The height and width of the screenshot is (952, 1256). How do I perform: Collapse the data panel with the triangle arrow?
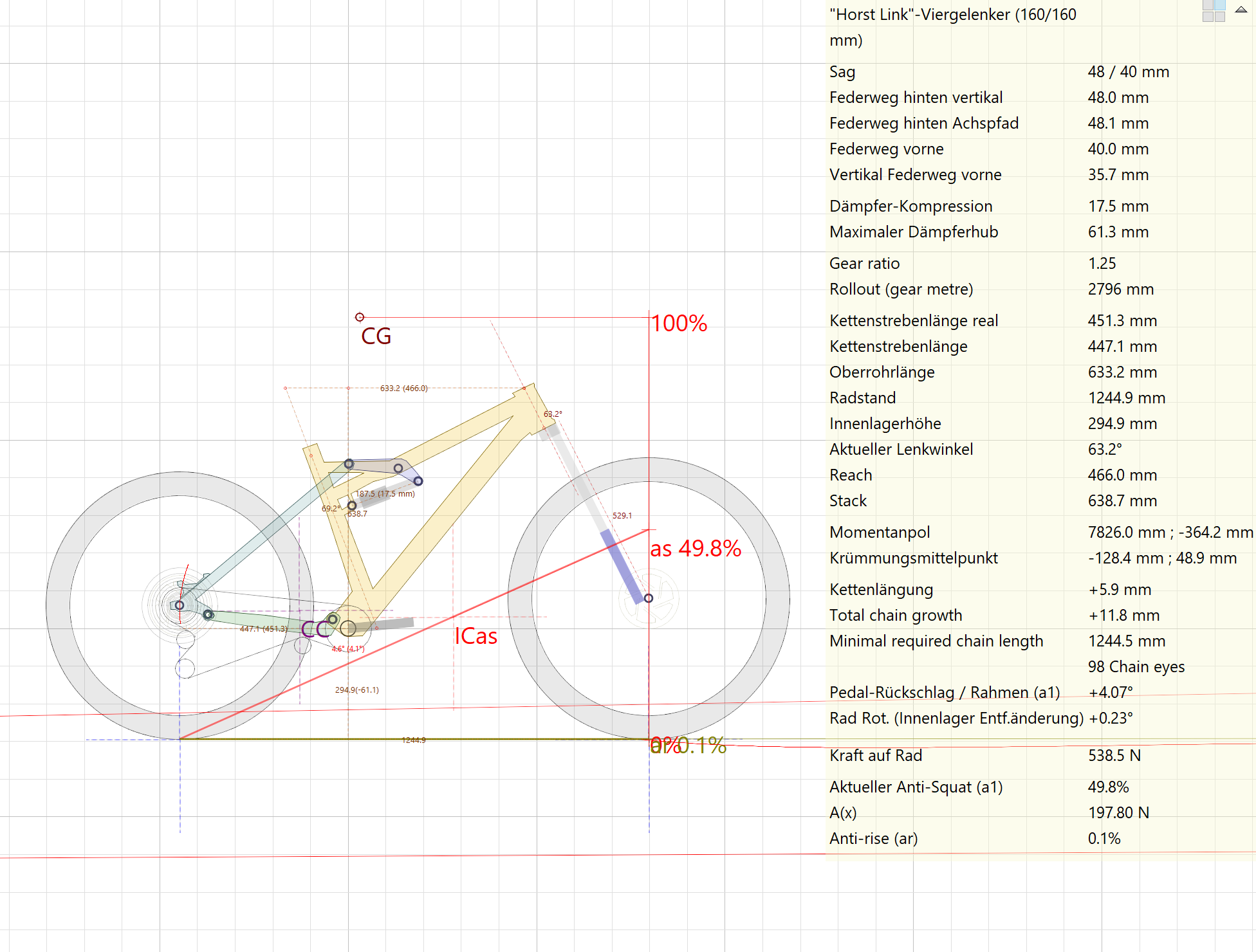point(1241,10)
